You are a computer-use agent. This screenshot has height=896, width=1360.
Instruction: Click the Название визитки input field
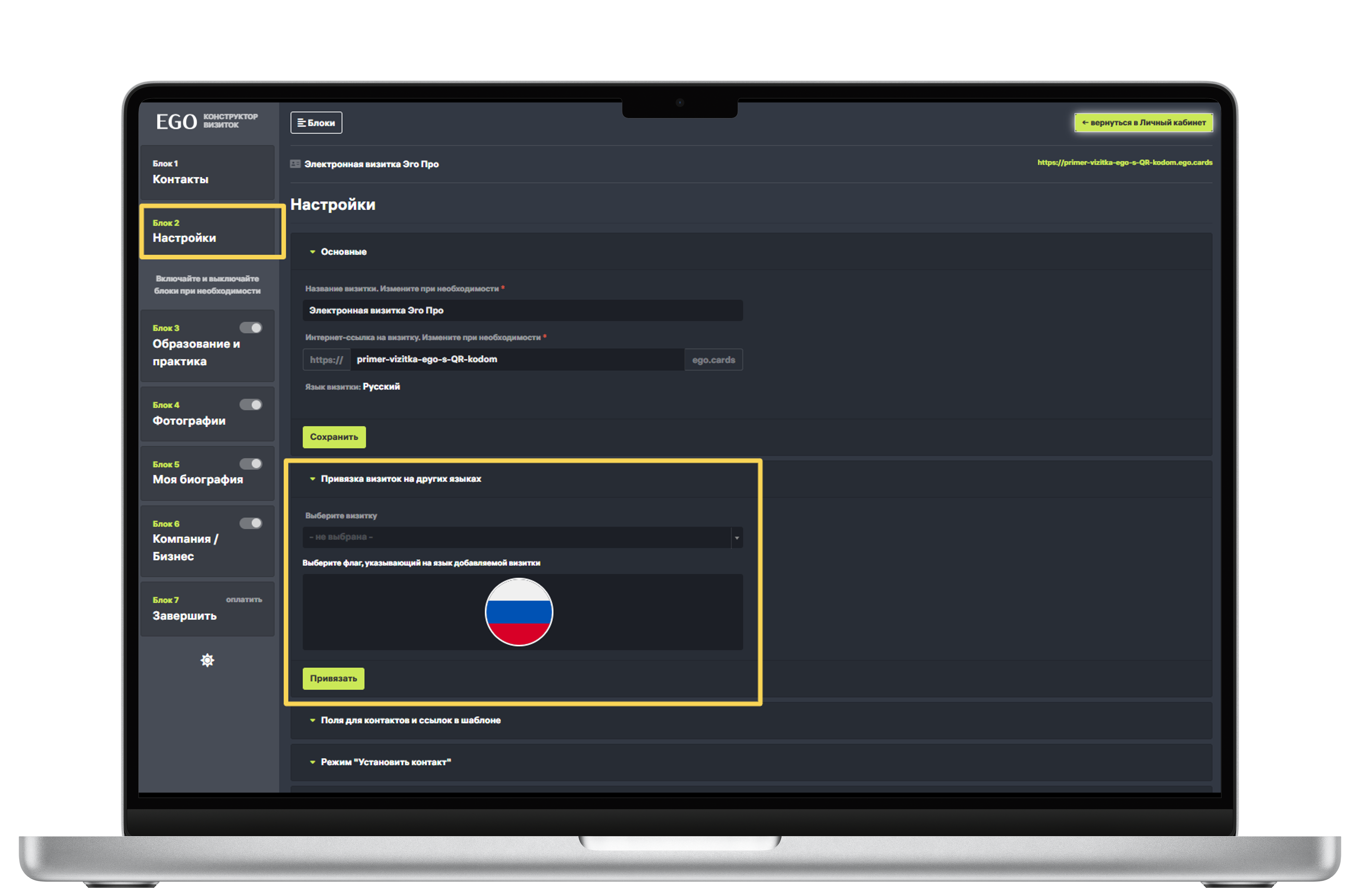coord(522,311)
